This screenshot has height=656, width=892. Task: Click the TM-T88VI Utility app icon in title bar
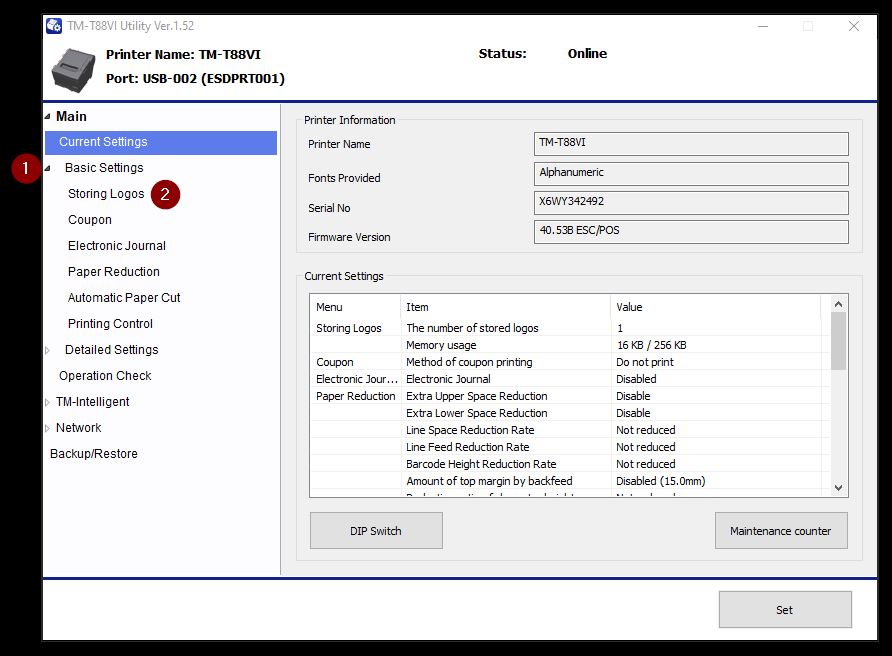54,26
